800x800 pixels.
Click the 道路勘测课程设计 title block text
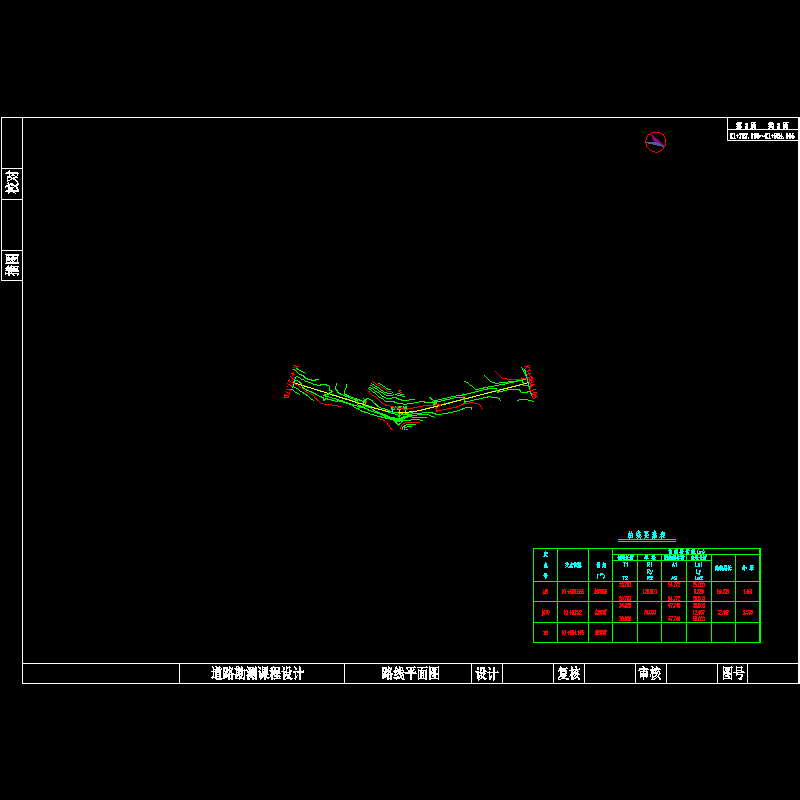258,674
